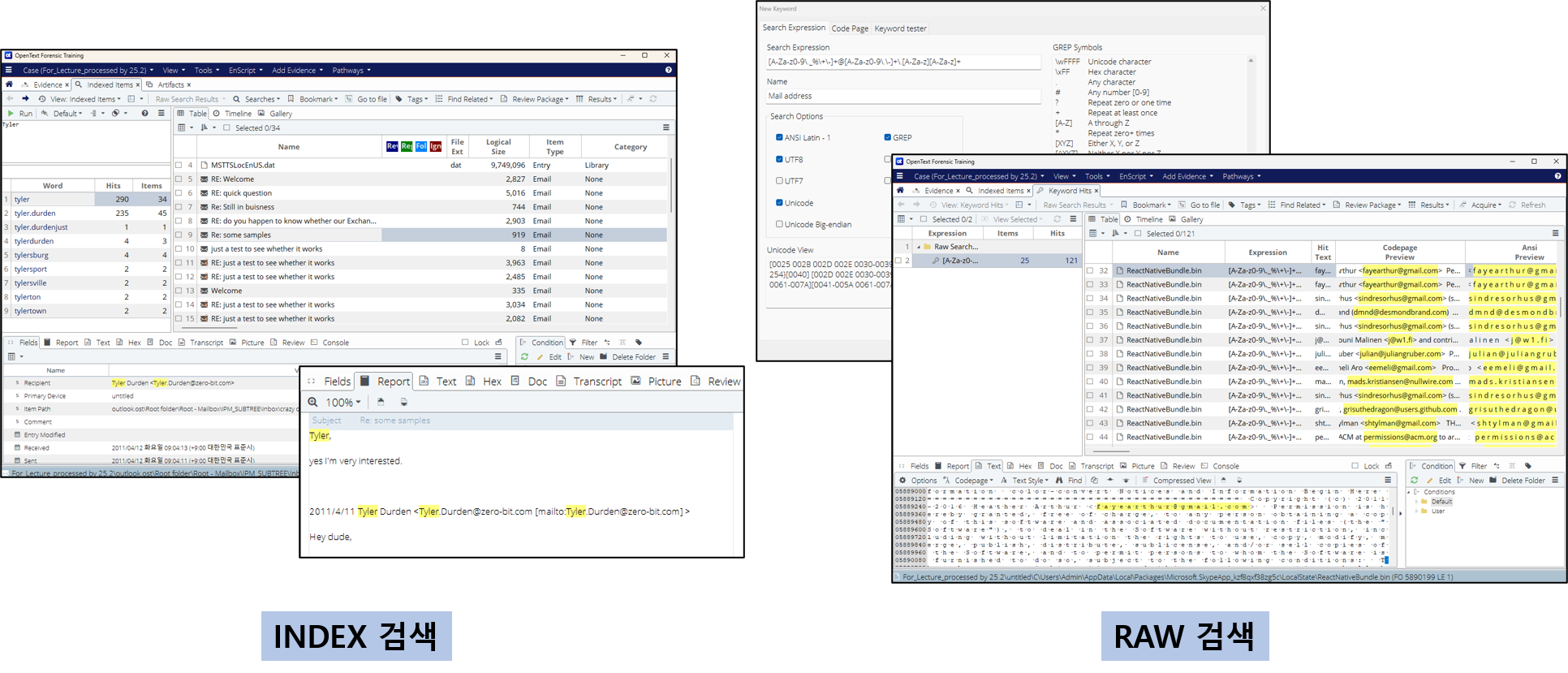Tick the checkbox for row 6 RE: quick question
The height and width of the screenshot is (673, 1568).
pos(179,193)
